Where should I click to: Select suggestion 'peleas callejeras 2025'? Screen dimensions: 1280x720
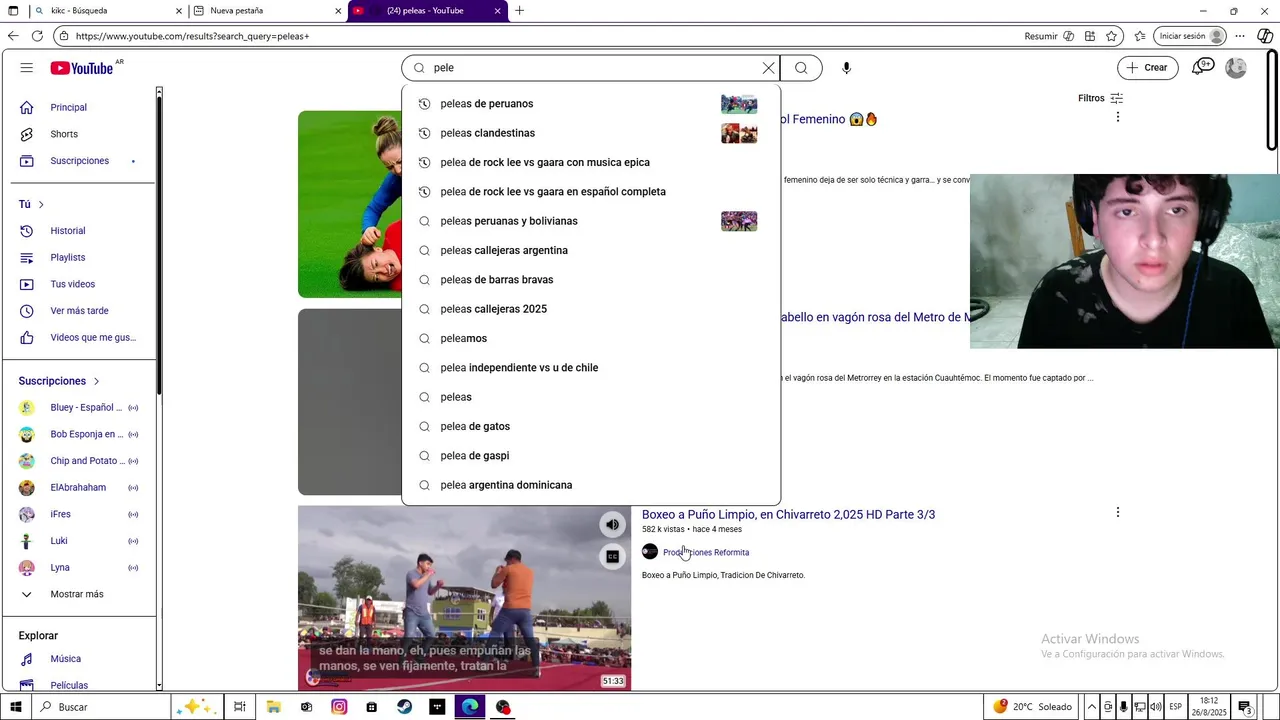click(x=591, y=309)
